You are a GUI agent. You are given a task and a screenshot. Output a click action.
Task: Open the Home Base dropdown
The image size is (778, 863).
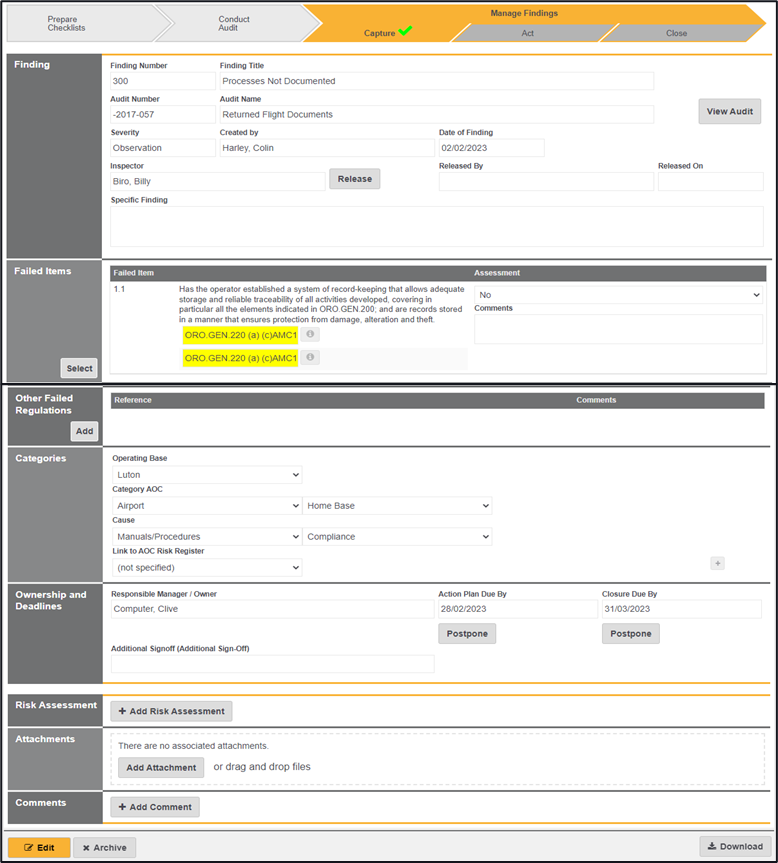tap(398, 506)
